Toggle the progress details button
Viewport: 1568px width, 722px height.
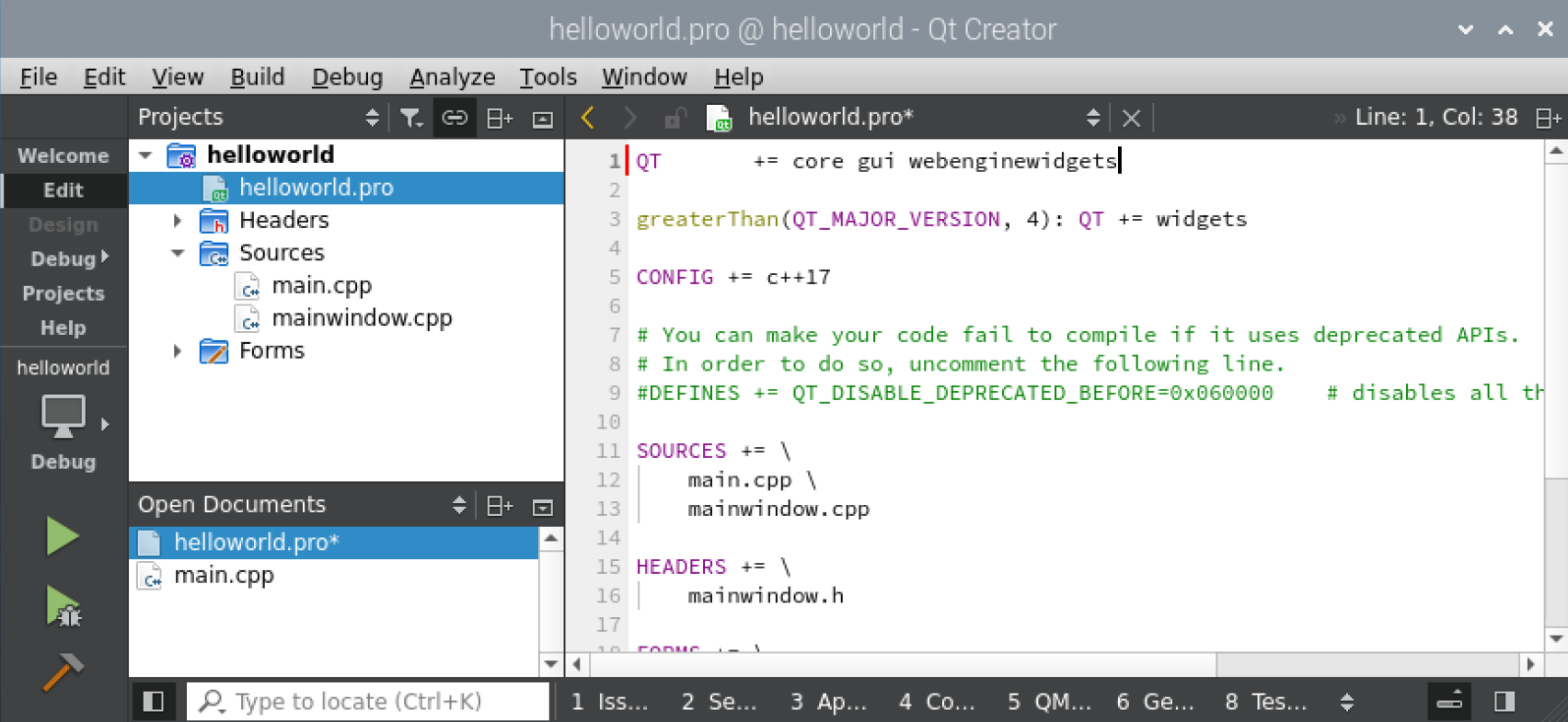coord(1449,702)
